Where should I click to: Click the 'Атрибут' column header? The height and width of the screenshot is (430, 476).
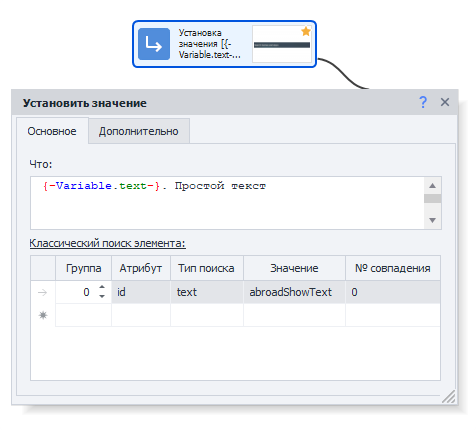(x=141, y=268)
